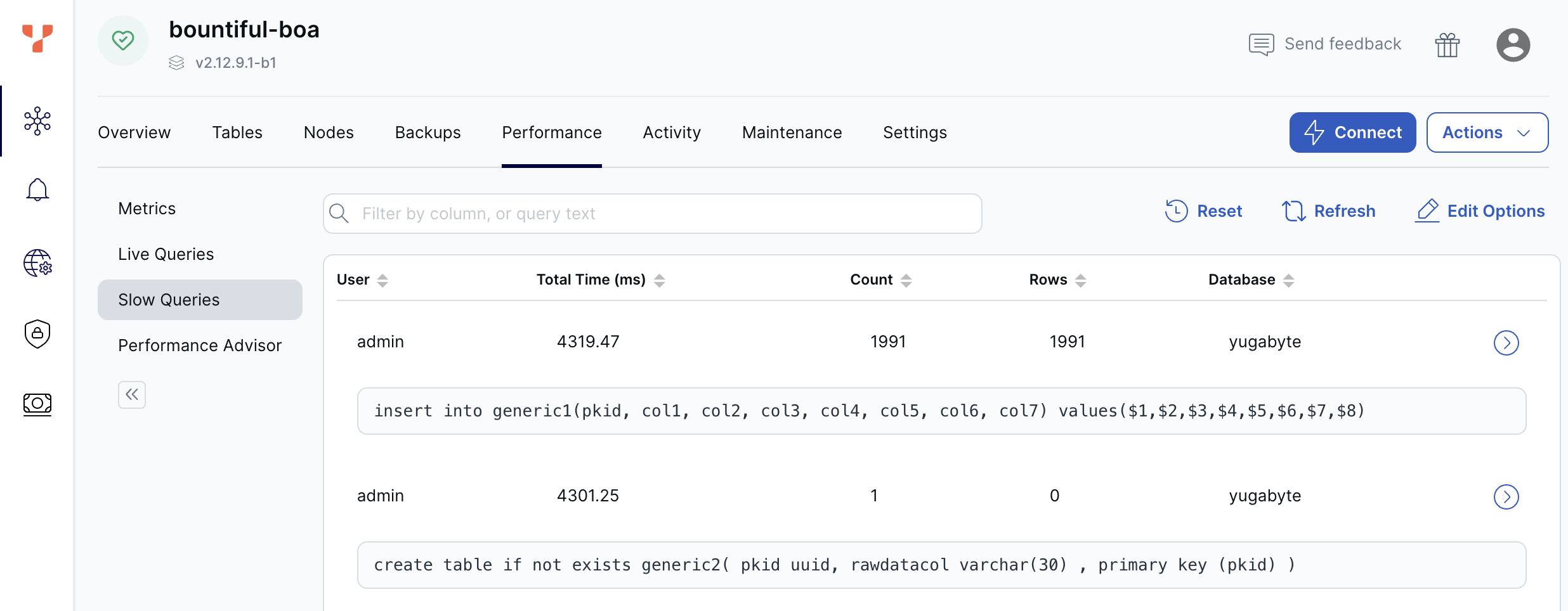This screenshot has width=1568, height=611.
Task: Open the billing icon in sidebar
Action: click(37, 404)
